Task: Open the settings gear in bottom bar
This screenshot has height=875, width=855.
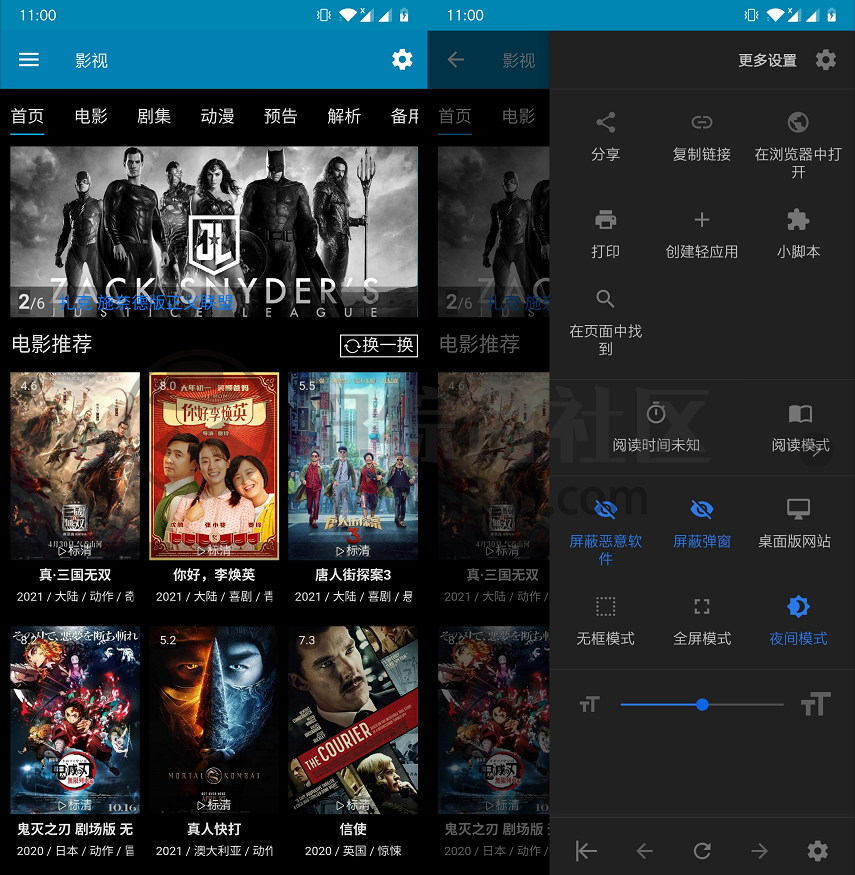Action: point(818,851)
